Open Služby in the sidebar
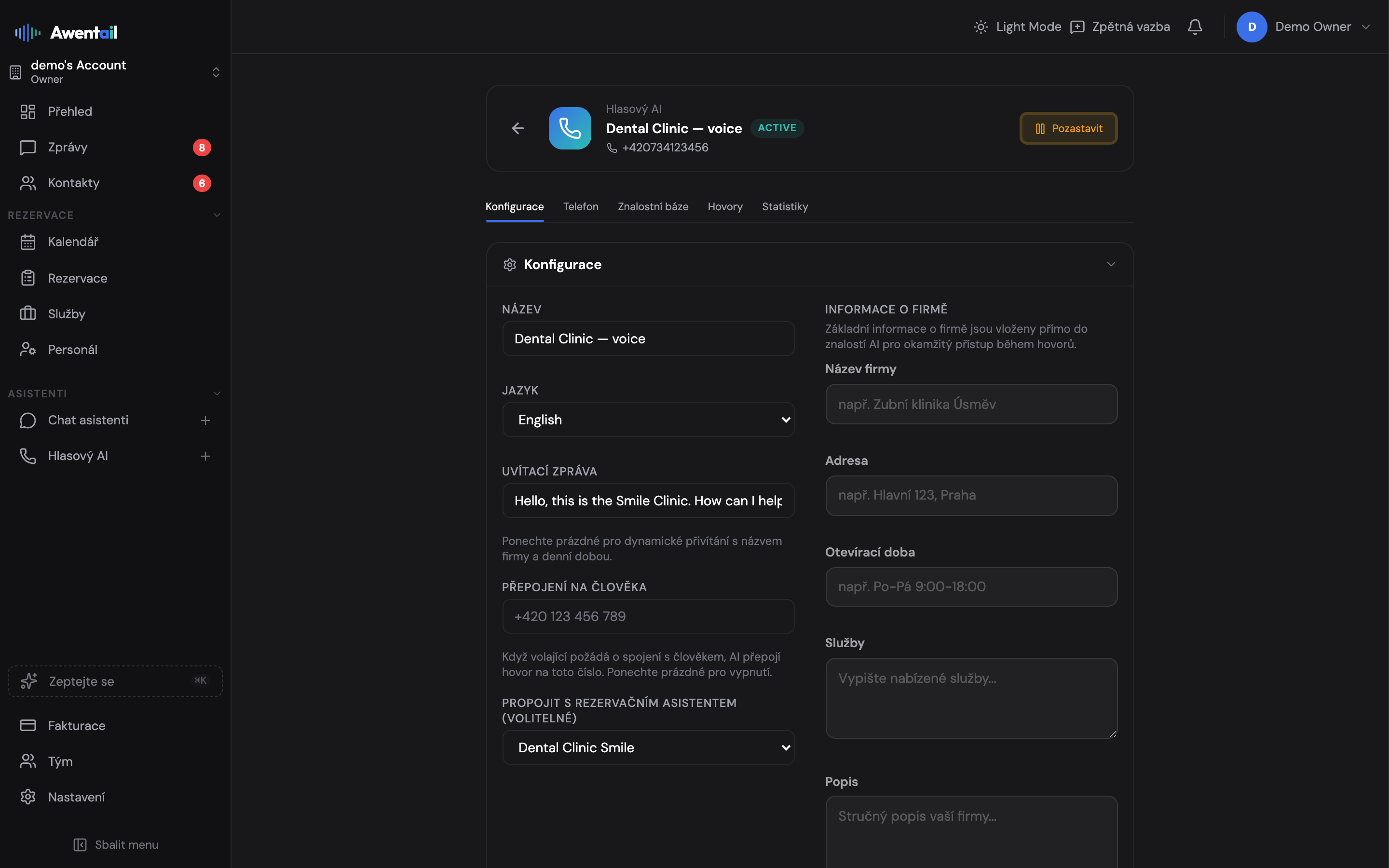 point(115,314)
